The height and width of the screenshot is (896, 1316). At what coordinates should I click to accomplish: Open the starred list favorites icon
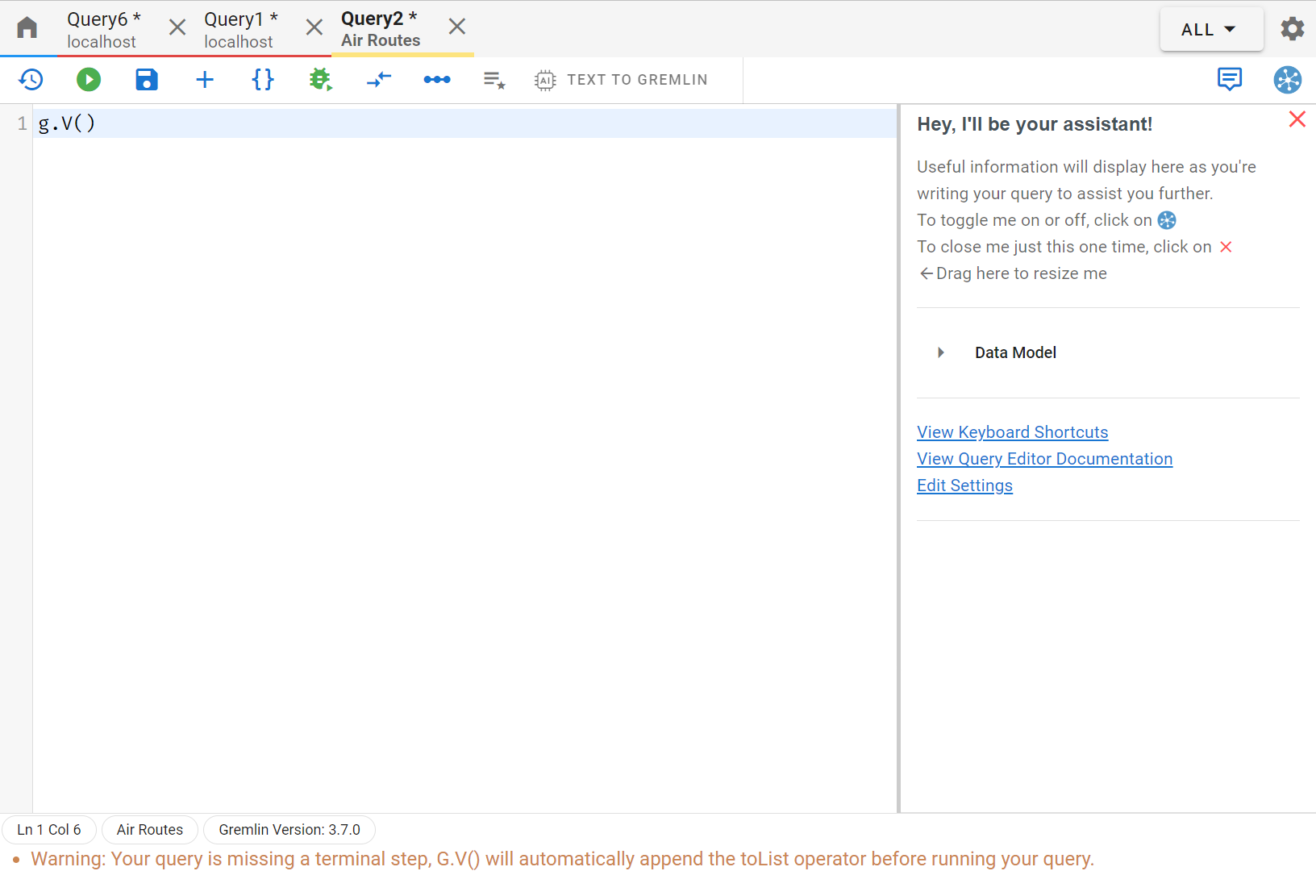494,80
